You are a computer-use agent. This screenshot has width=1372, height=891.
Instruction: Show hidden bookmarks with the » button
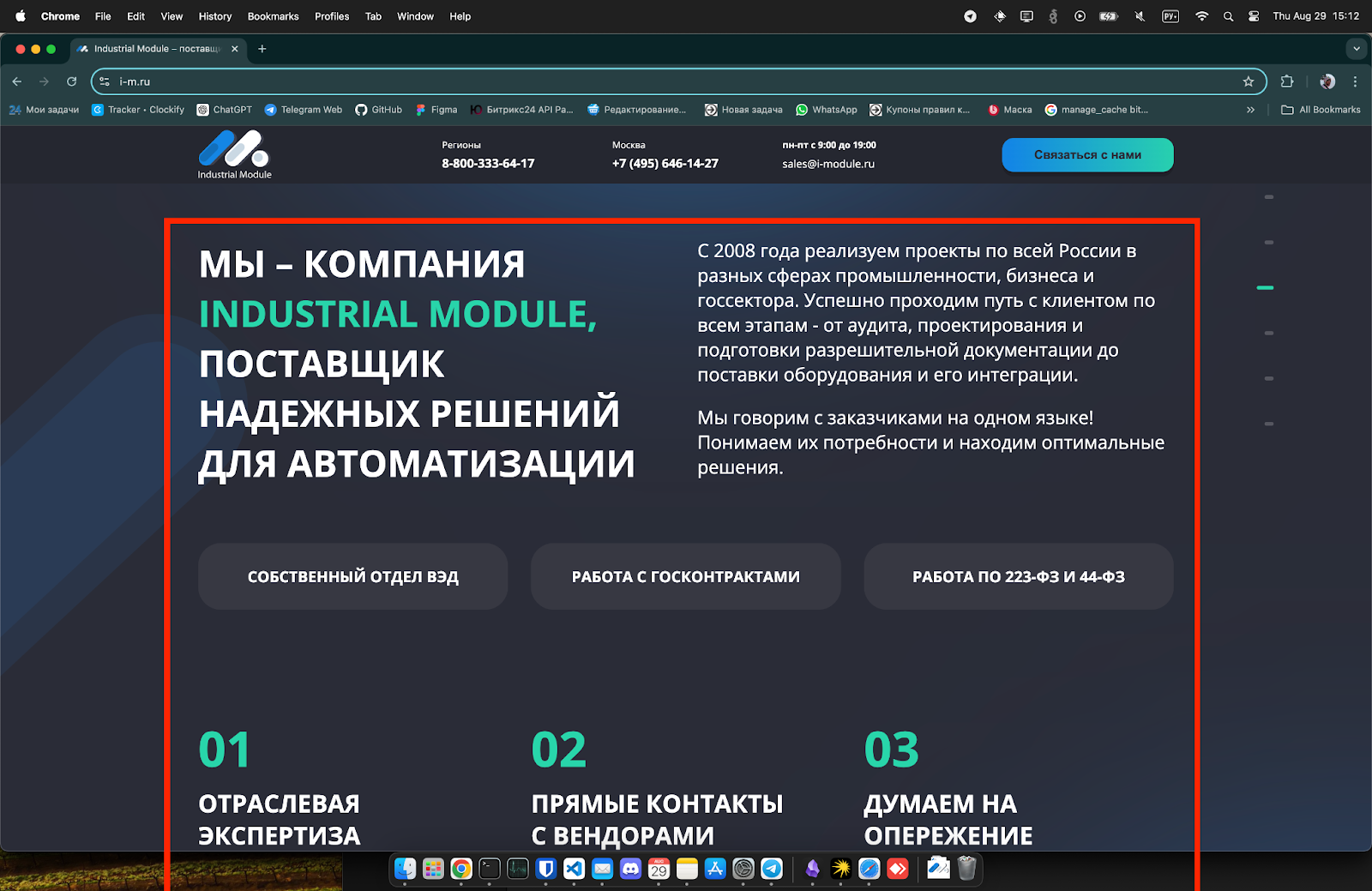1250,110
